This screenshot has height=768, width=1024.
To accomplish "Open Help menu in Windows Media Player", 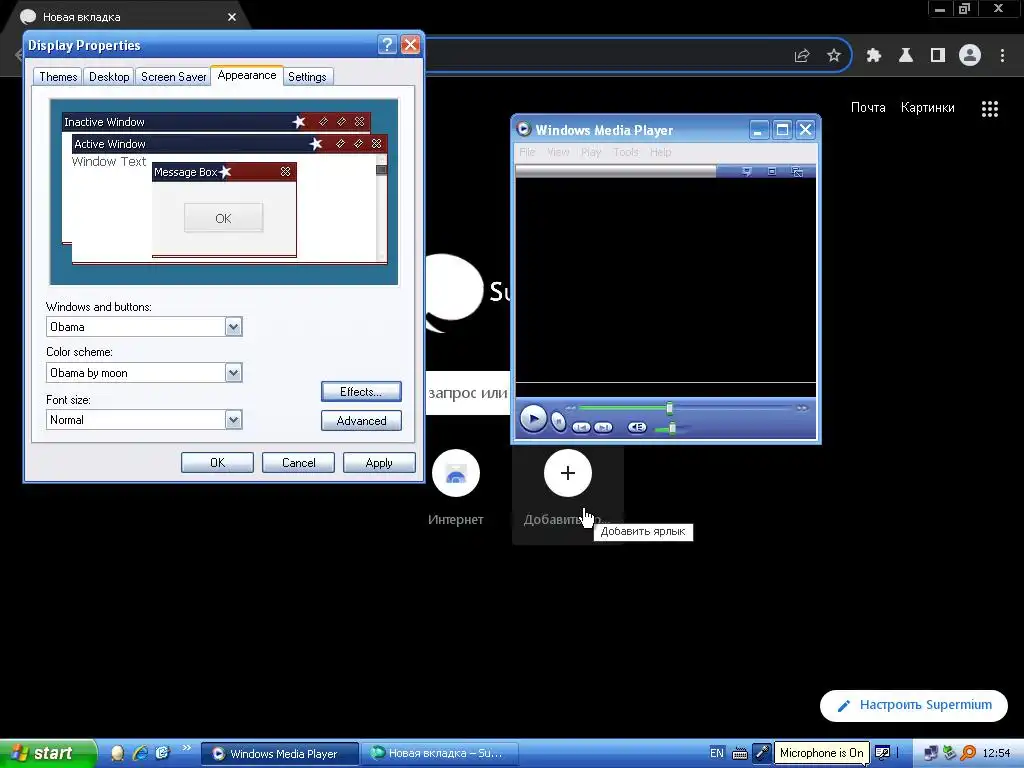I will coord(660,152).
